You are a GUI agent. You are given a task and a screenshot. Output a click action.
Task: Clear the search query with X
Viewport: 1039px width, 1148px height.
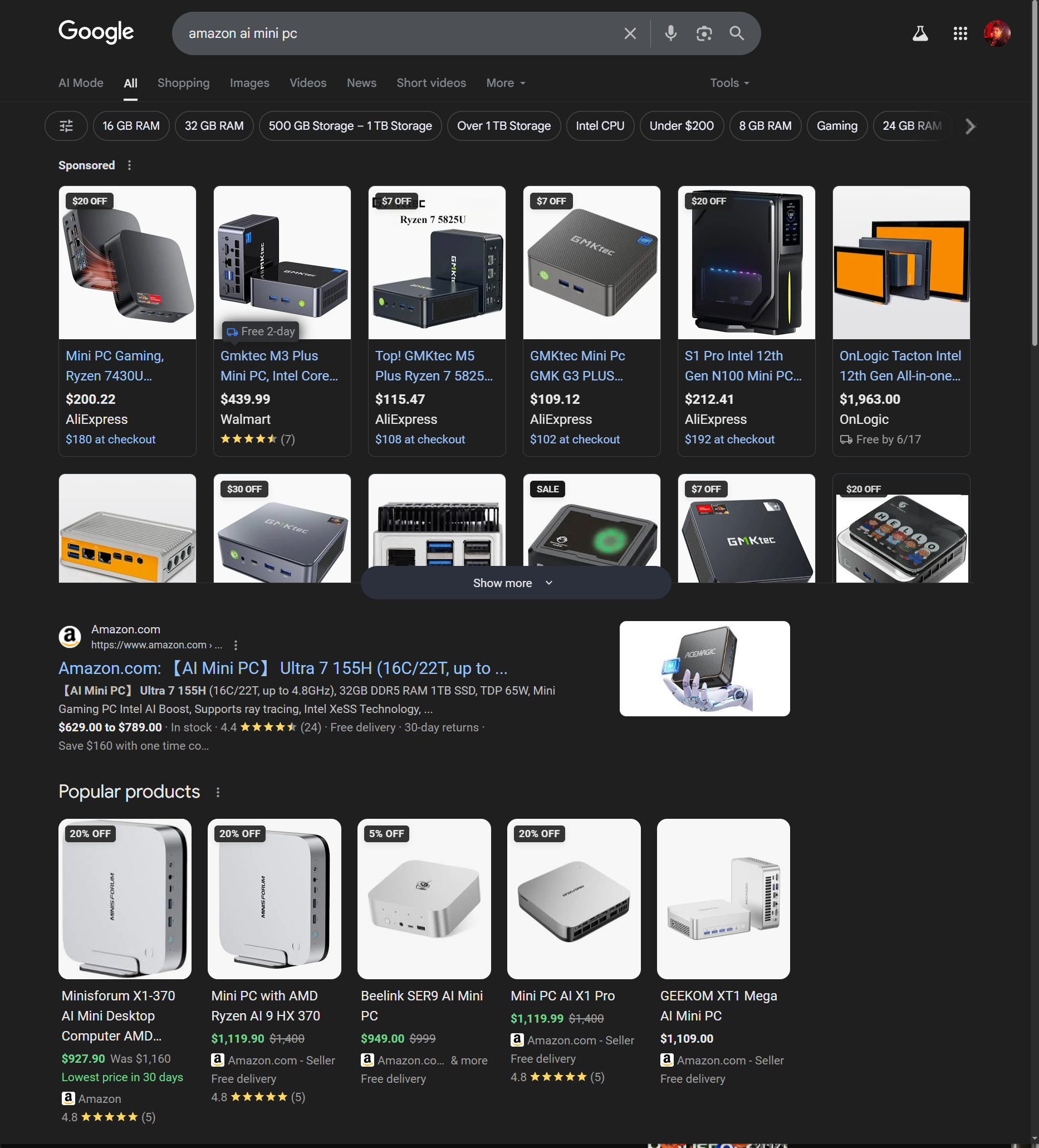point(630,33)
